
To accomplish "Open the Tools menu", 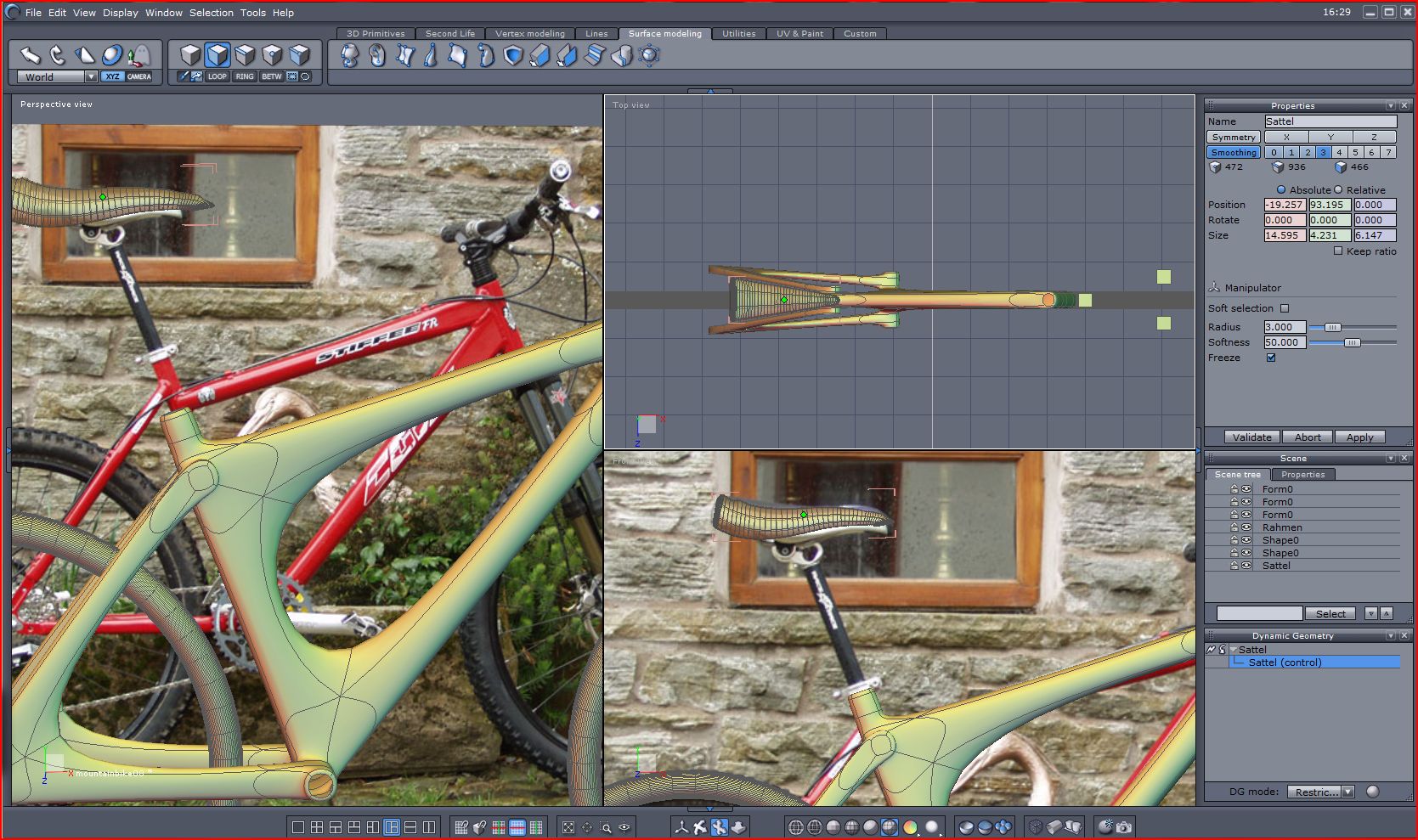I will click(253, 13).
